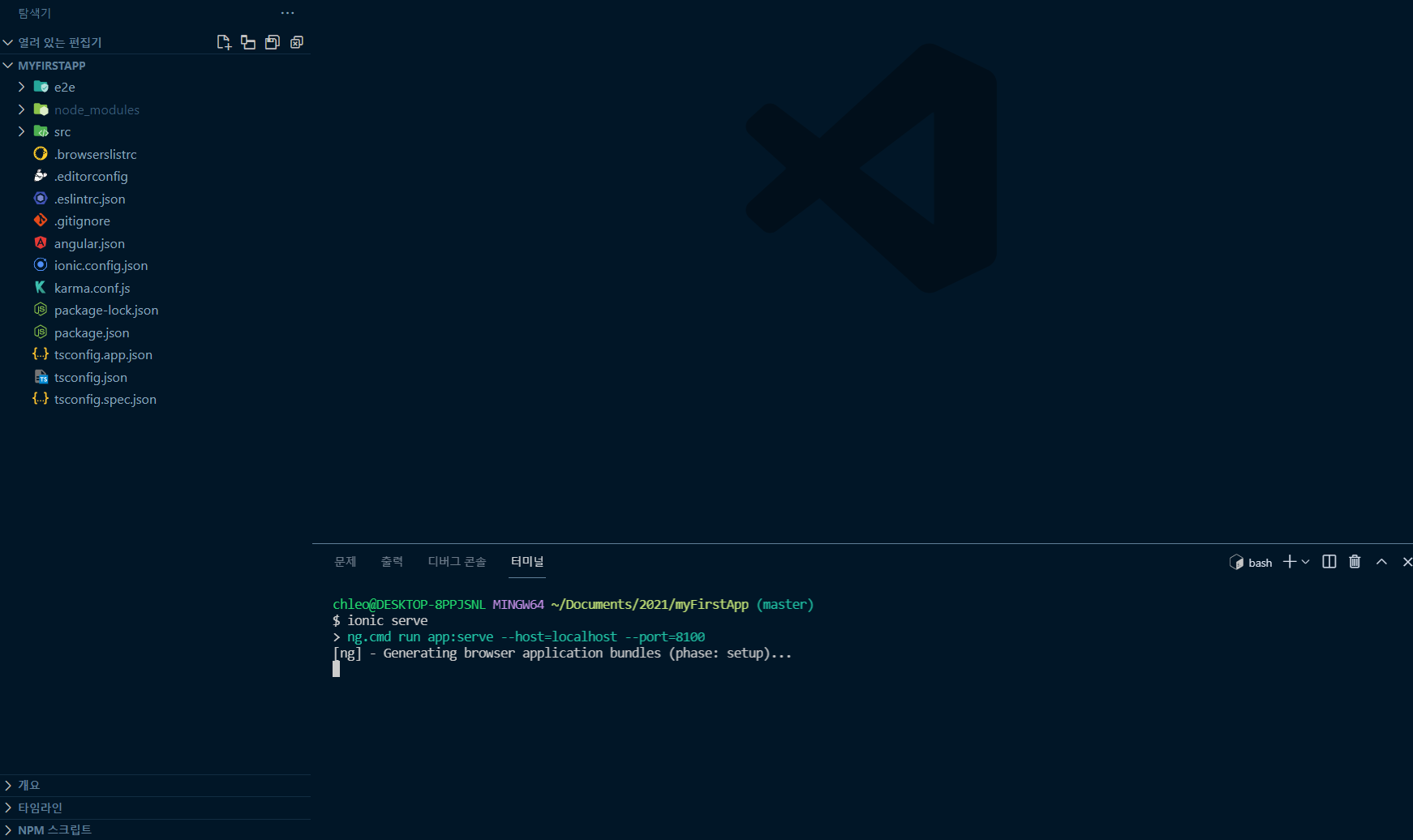Click the New File icon in explorer header
The height and width of the screenshot is (840, 1413).
click(224, 42)
